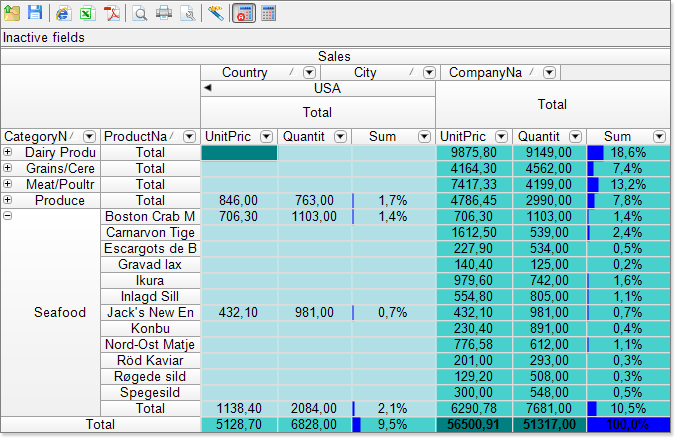Screen dimensions: 676x438
Task: Select the Jack's New En product row
Action: click(150, 312)
